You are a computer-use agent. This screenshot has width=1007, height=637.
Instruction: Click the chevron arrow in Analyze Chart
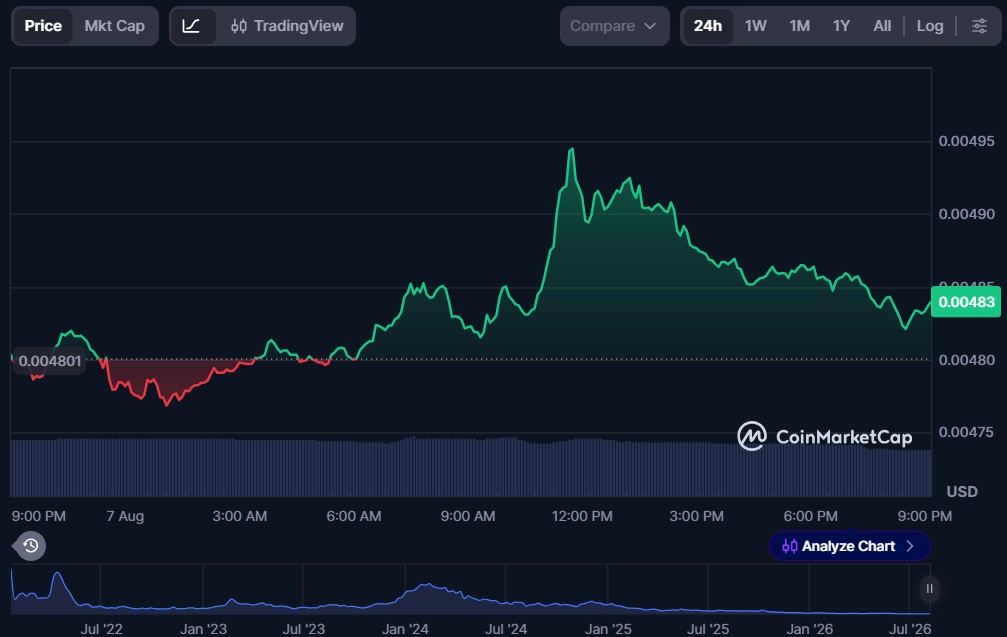click(909, 546)
